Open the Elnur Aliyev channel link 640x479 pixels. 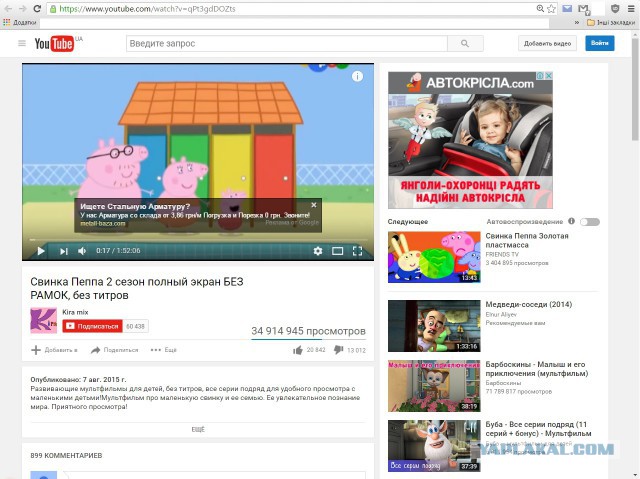point(501,315)
